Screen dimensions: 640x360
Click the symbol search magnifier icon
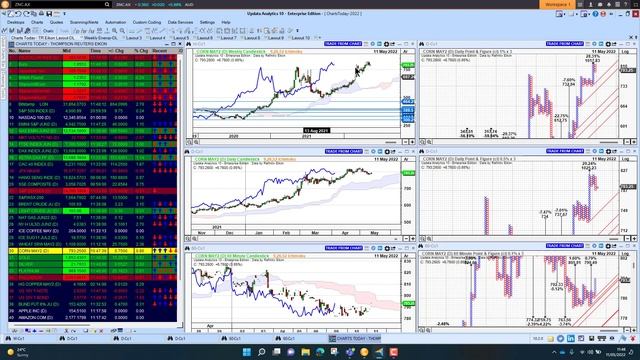[x=107, y=4]
